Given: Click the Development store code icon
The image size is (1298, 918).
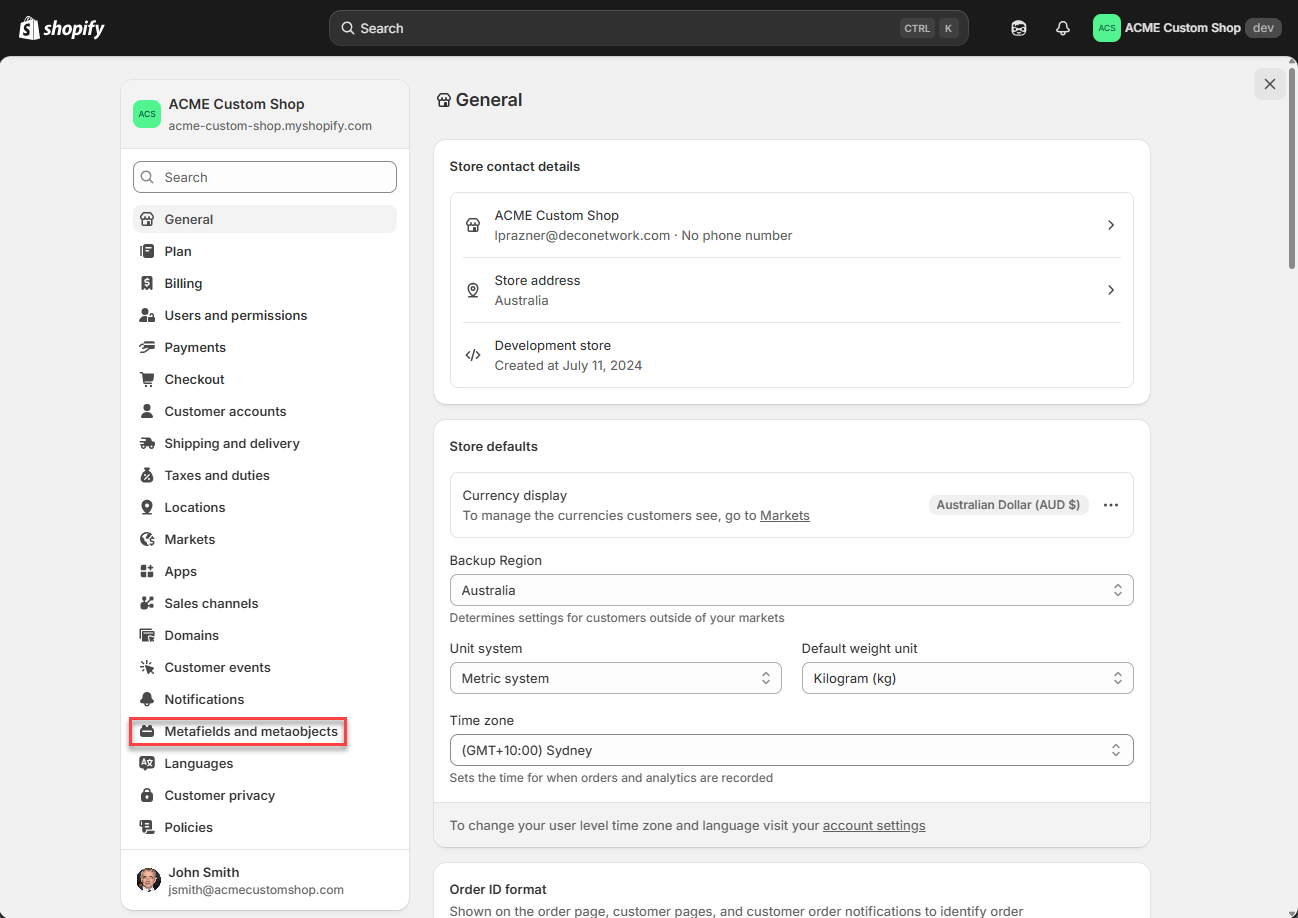Looking at the screenshot, I should (473, 355).
